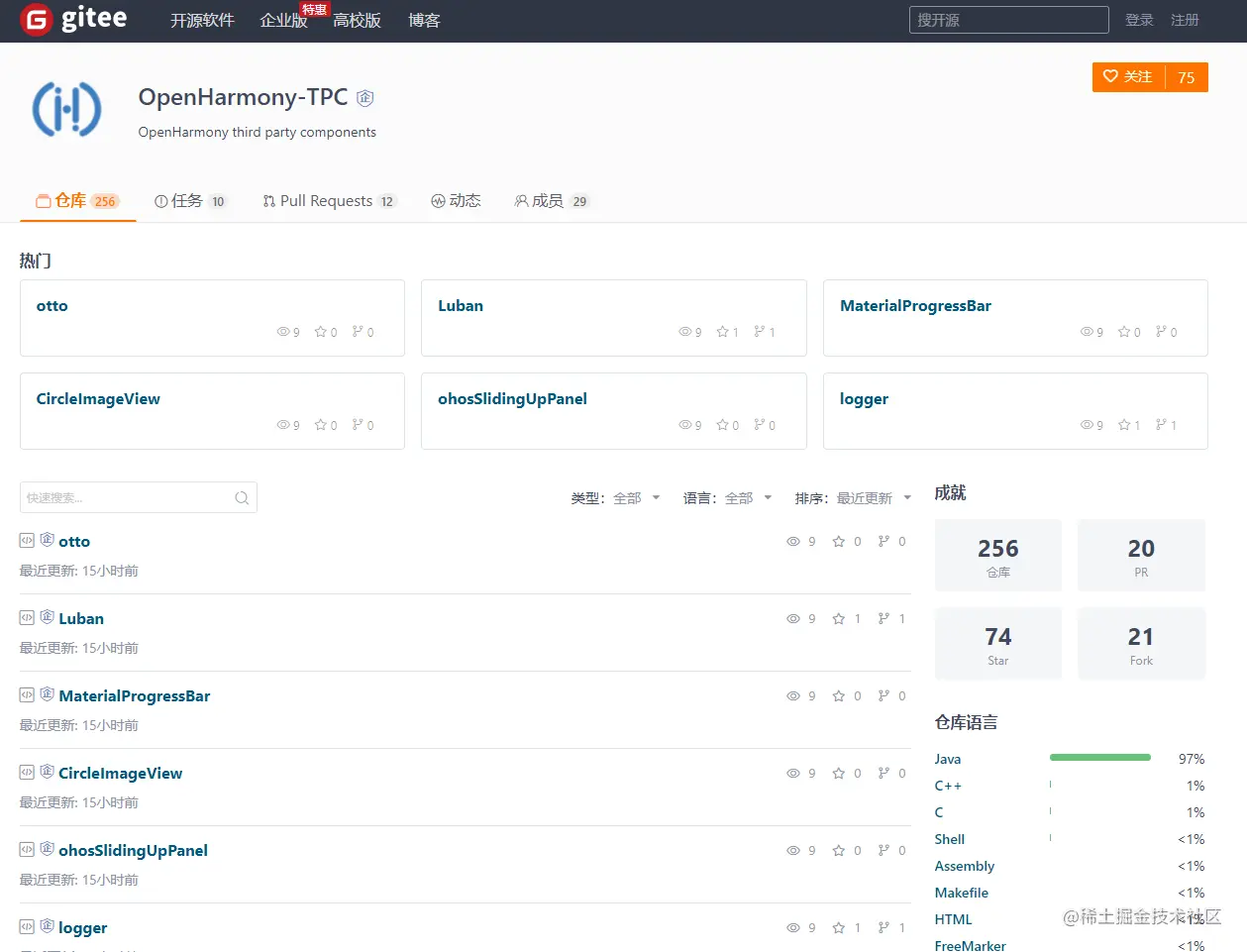Click the Java language progress bar

tap(1100, 758)
